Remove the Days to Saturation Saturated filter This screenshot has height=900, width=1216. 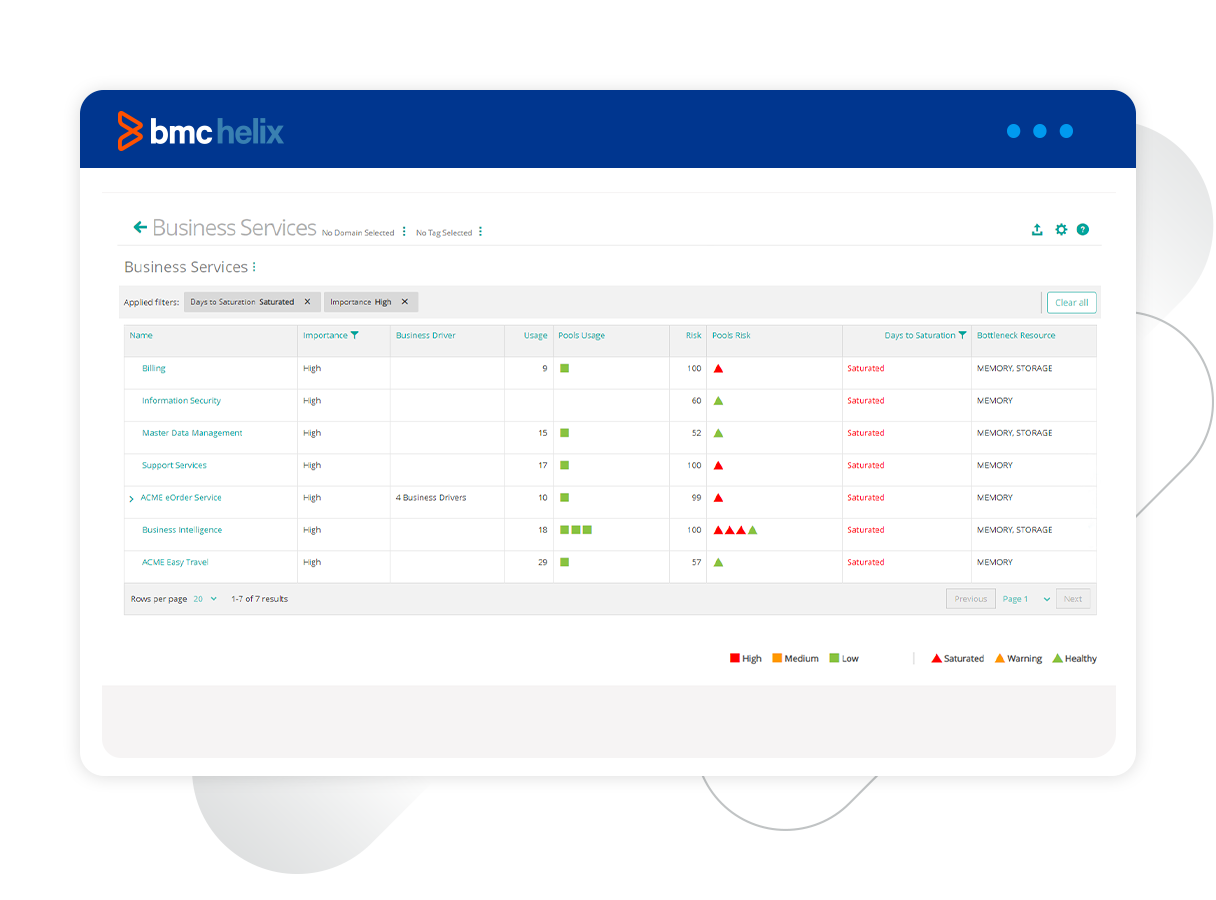coord(307,302)
